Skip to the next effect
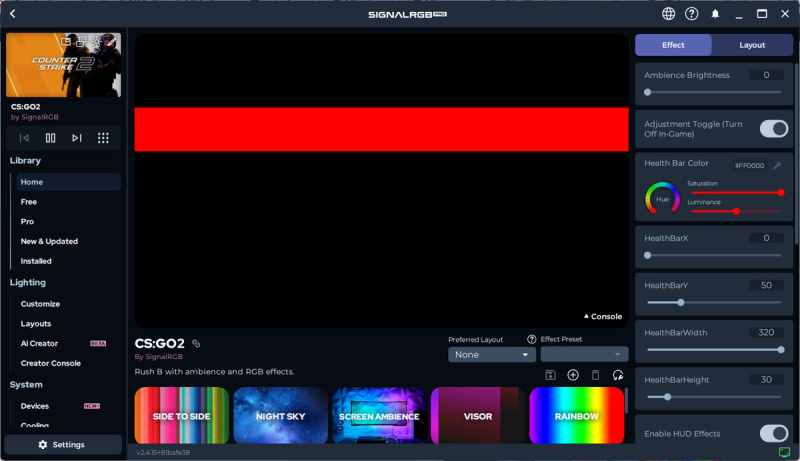 [x=76, y=138]
